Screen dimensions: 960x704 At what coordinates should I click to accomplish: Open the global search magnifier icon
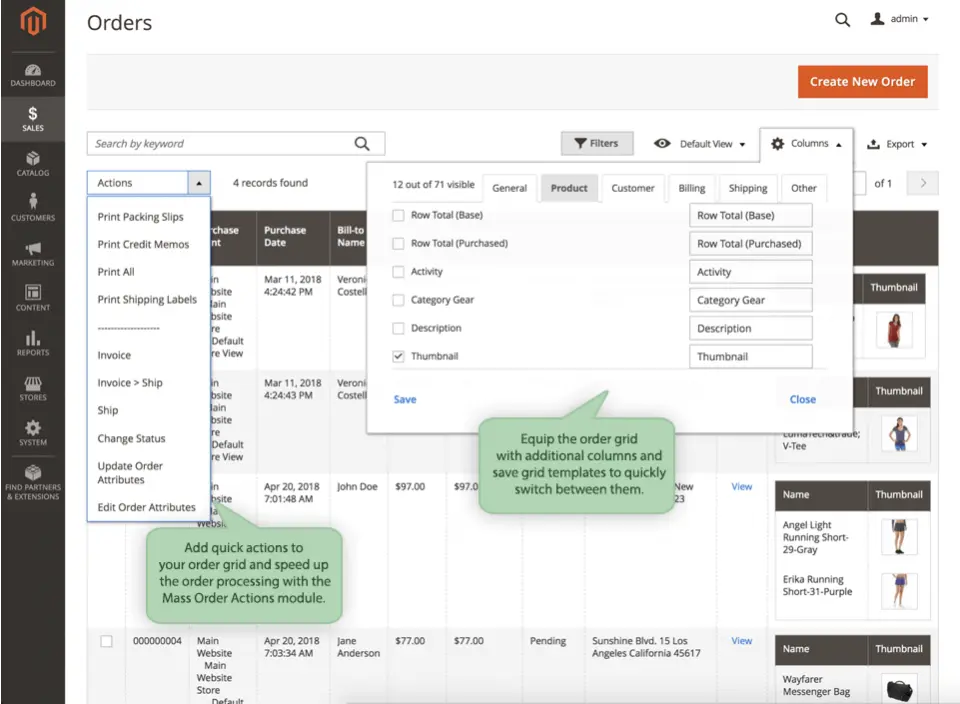pyautogui.click(x=842, y=20)
